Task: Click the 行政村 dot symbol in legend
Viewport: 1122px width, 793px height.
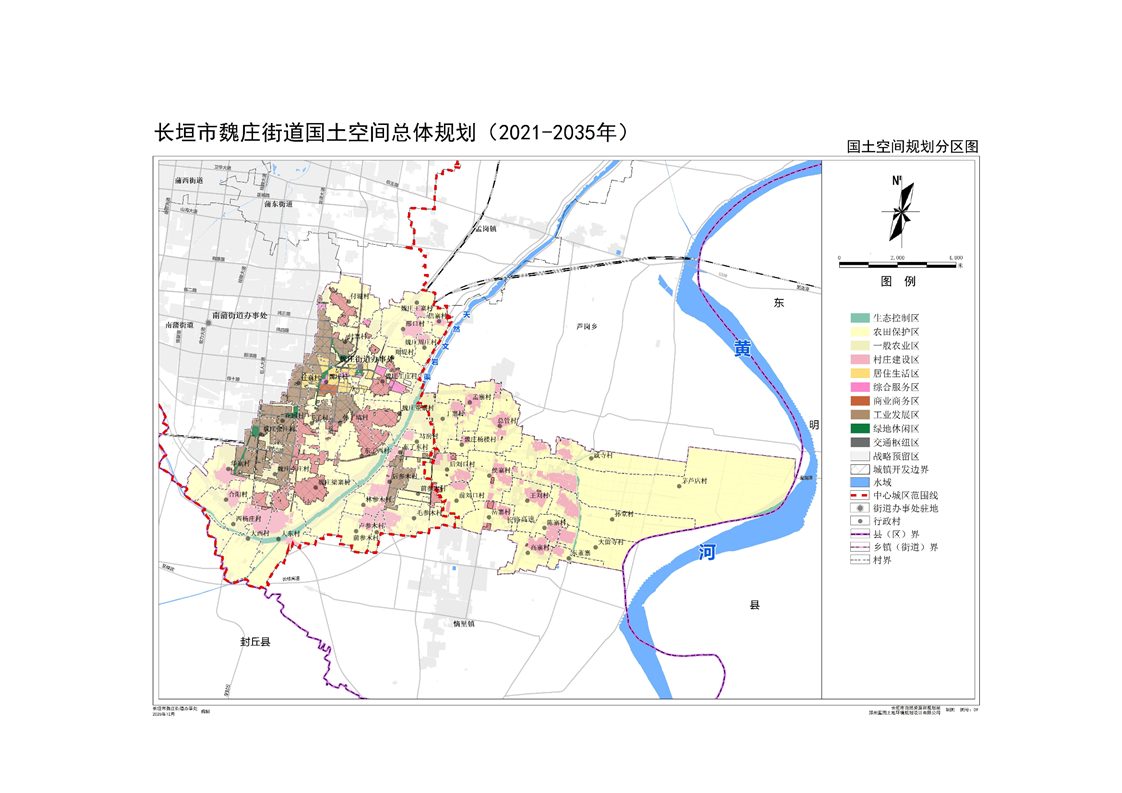Action: [857, 521]
